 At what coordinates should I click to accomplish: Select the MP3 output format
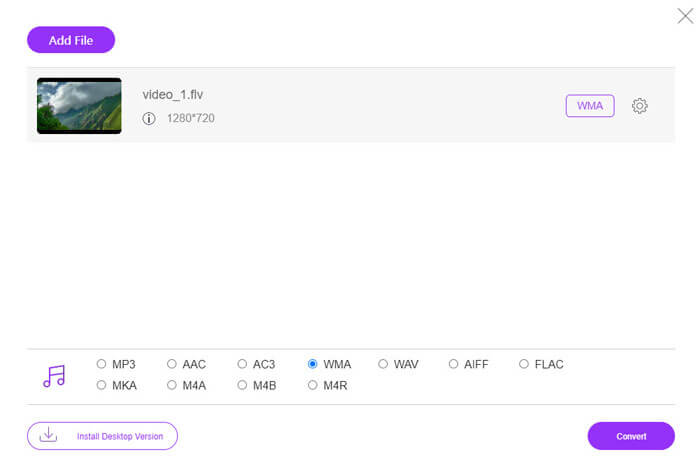102,364
